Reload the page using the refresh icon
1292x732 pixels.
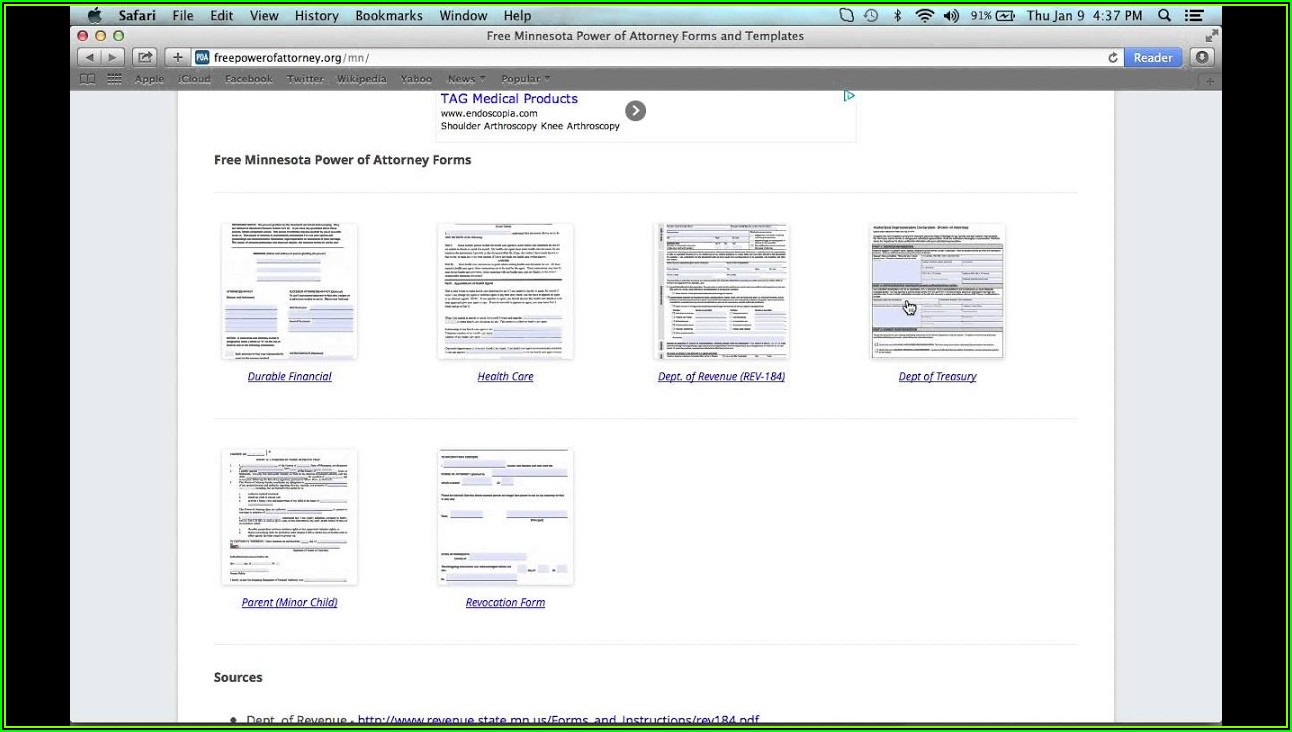1113,58
